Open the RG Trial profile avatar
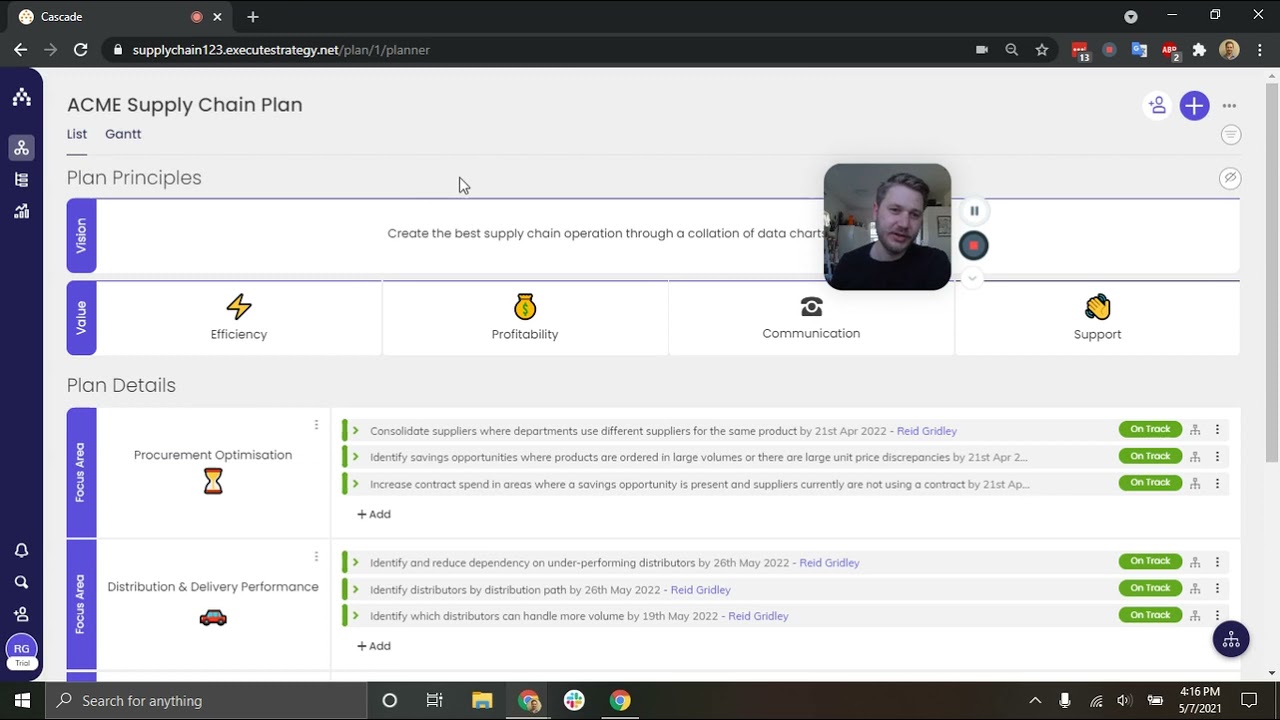The width and height of the screenshot is (1280, 720). click(21, 652)
